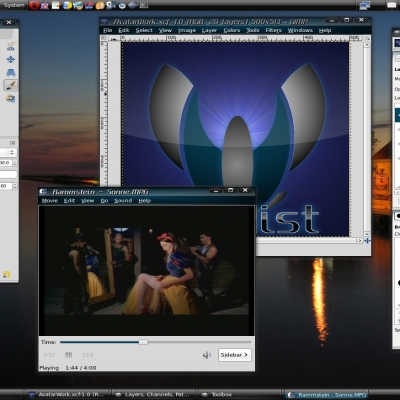Open the System menu in top panel
400x400 pixels.
(14, 5)
